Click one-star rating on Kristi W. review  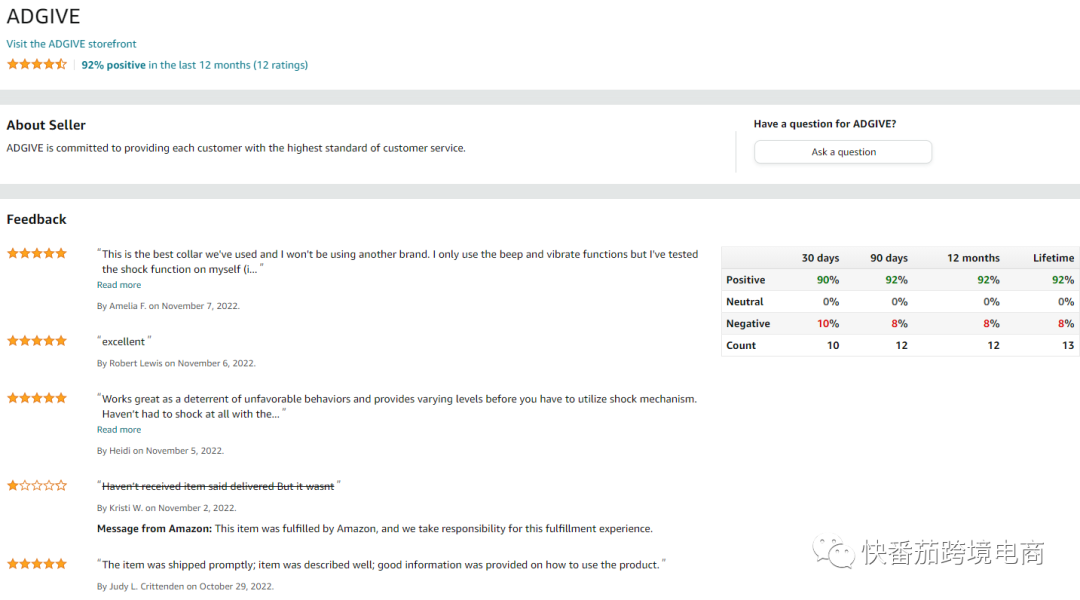coord(37,485)
